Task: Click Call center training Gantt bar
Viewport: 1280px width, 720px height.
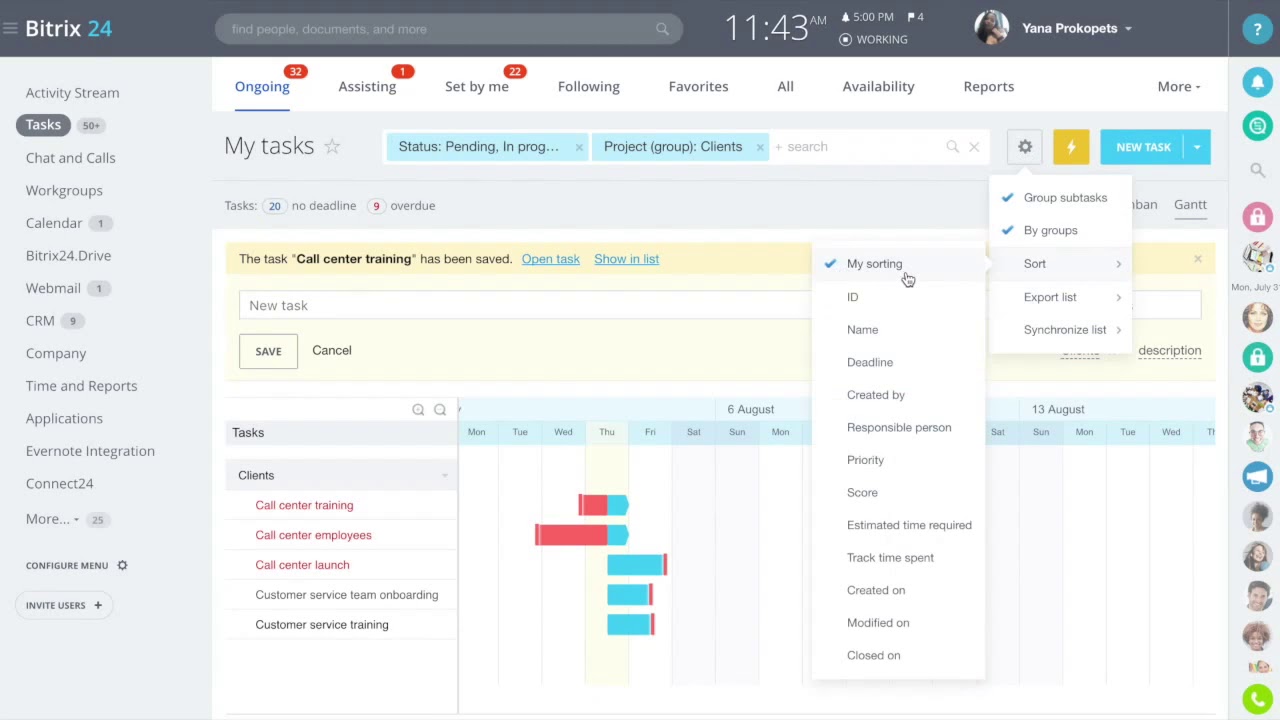Action: pyautogui.click(x=603, y=505)
